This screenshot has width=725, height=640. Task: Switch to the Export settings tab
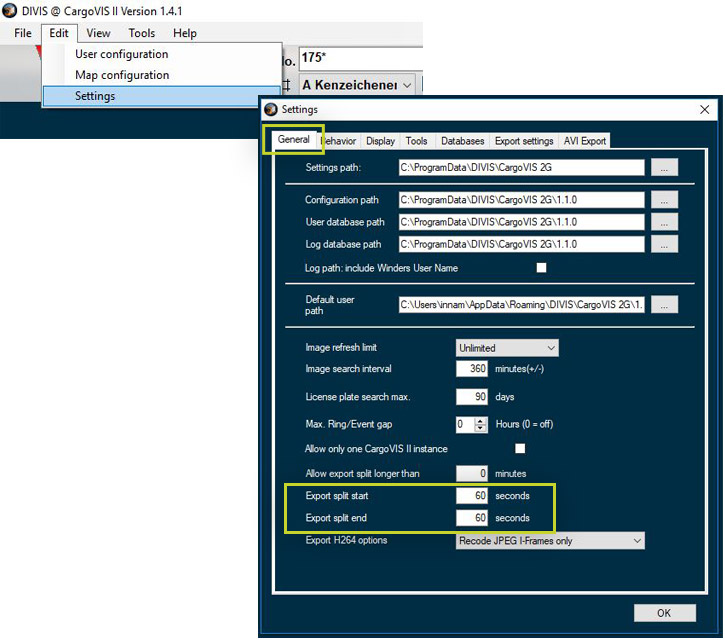523,141
